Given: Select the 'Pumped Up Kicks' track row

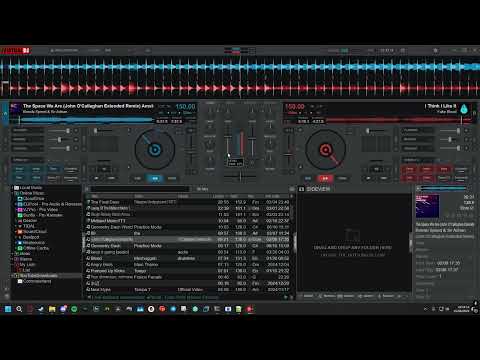Looking at the screenshot, I should [188, 271].
